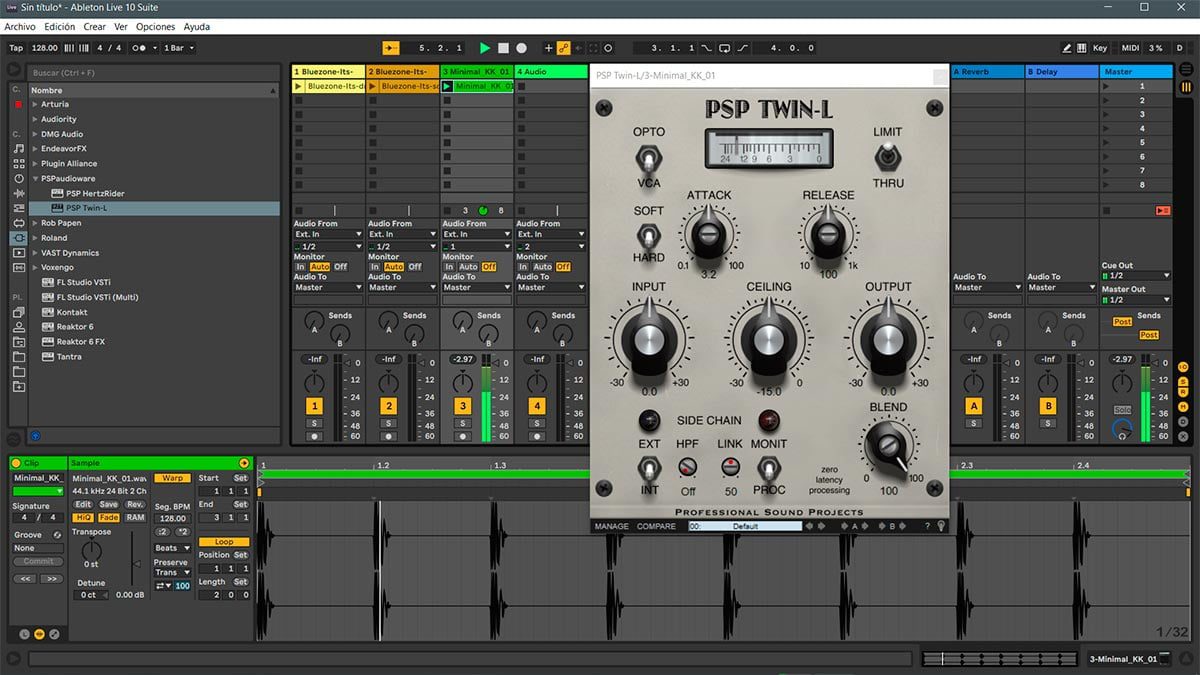Flip the EXT/INT side chain switch
The height and width of the screenshot is (675, 1200).
[650, 468]
